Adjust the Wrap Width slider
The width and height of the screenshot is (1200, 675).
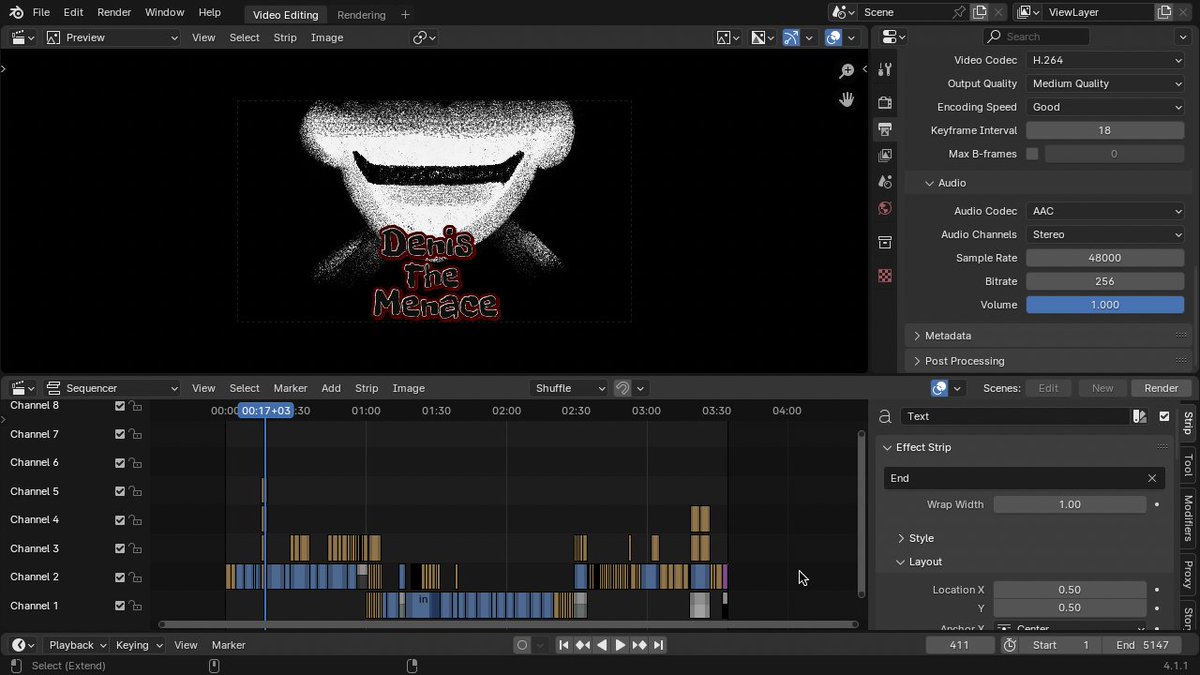1070,505
